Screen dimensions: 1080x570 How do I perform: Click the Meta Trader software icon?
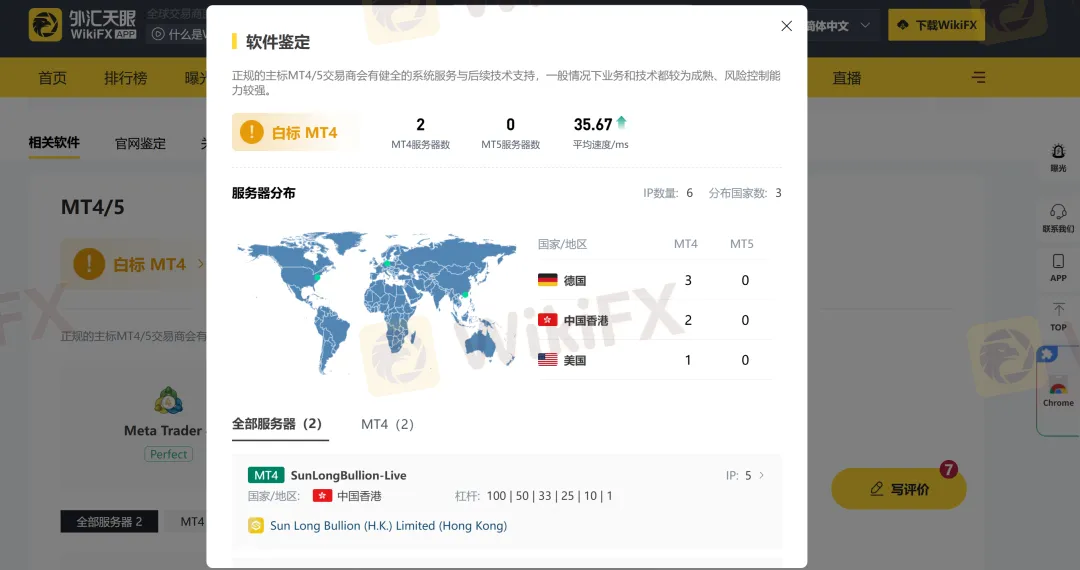[x=168, y=402]
